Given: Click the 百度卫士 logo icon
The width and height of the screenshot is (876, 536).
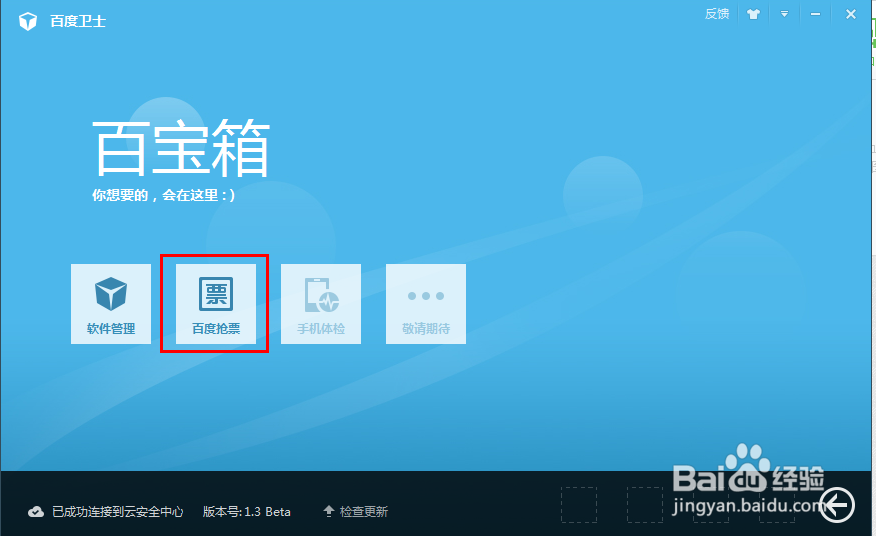Looking at the screenshot, I should [28, 21].
